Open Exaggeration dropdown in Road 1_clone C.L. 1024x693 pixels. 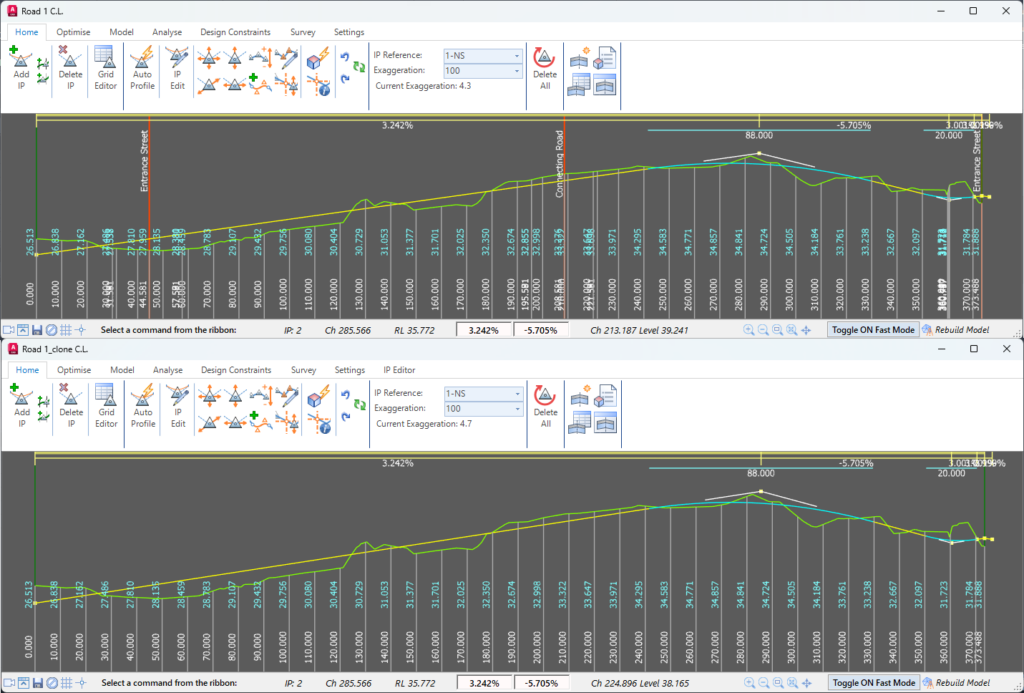[483, 408]
